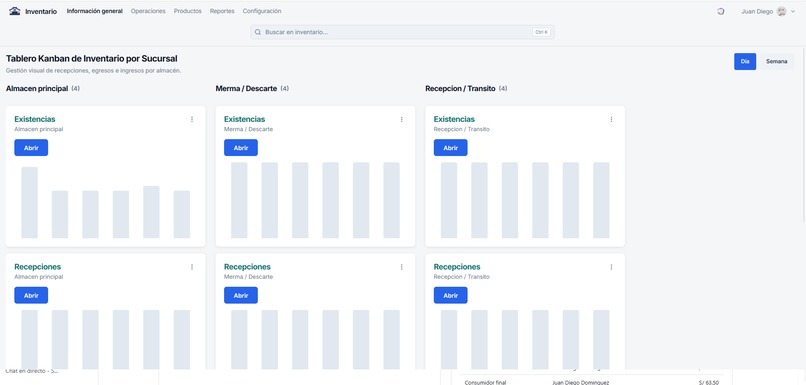Image resolution: width=806 pixels, height=385 pixels.
Task: Open the Operaciones menu
Action: click(x=148, y=11)
